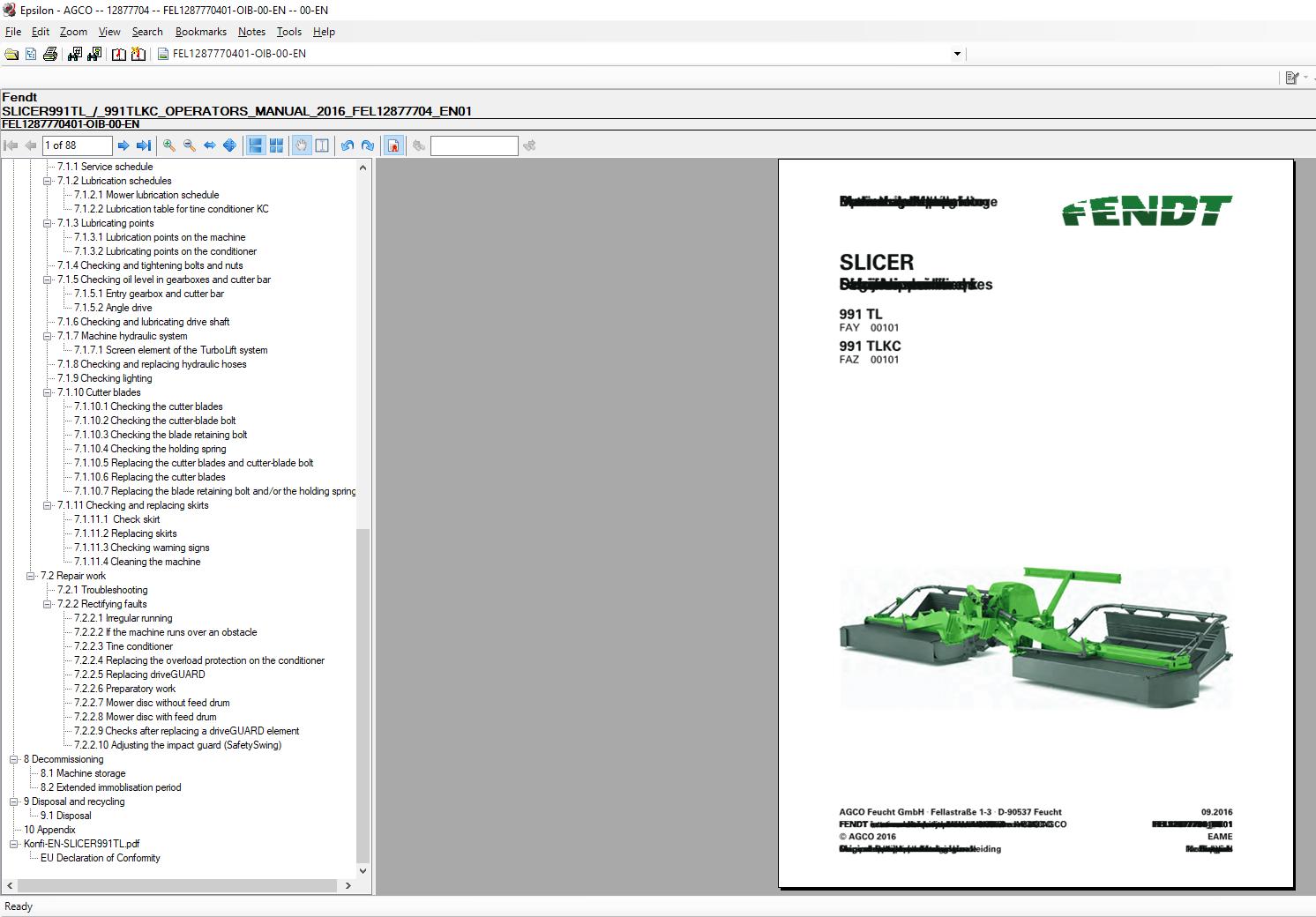1316x917 pixels.
Task: Collapse 7.1.5 Checking oil level node
Action: pos(48,280)
